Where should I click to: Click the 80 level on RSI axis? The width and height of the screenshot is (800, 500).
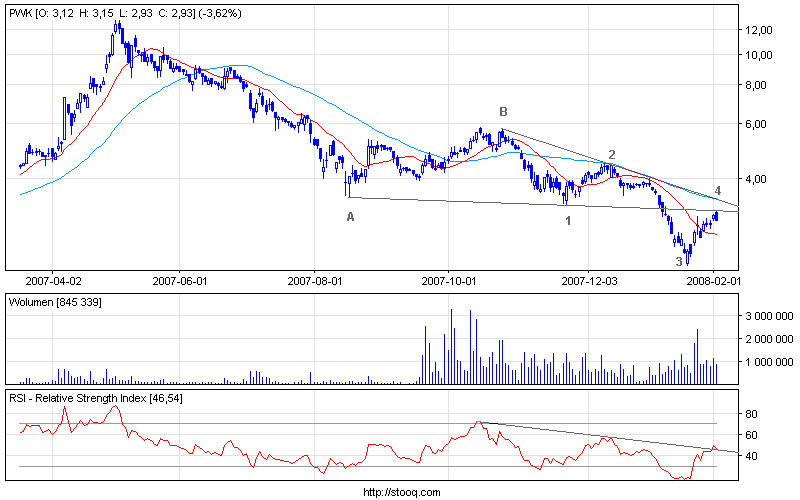point(754,414)
